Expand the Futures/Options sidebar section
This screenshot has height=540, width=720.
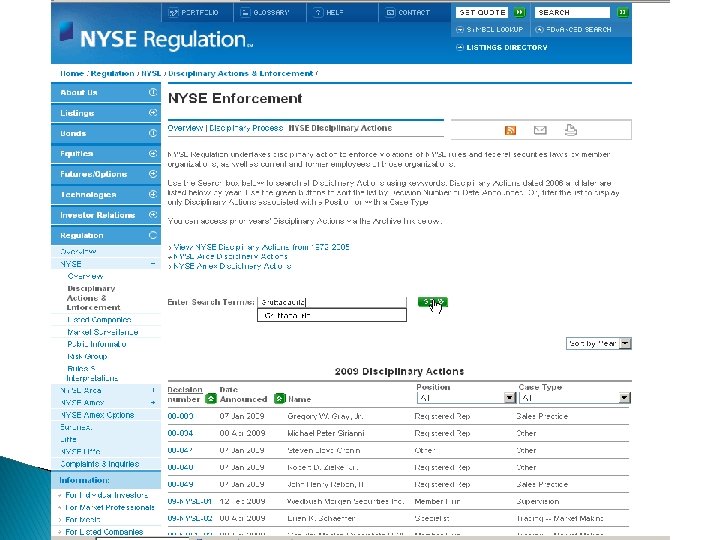click(x=106, y=174)
